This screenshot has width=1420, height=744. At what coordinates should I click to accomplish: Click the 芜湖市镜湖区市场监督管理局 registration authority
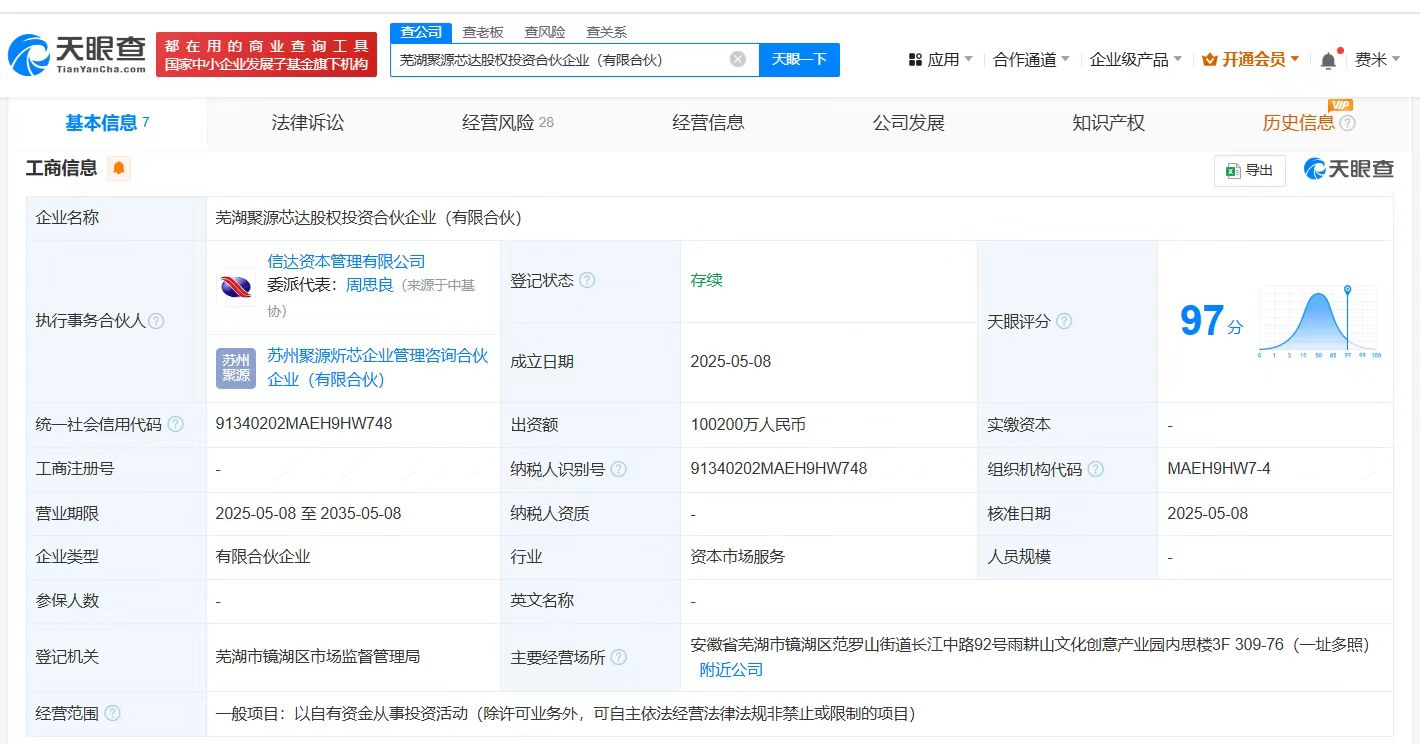tap(318, 657)
